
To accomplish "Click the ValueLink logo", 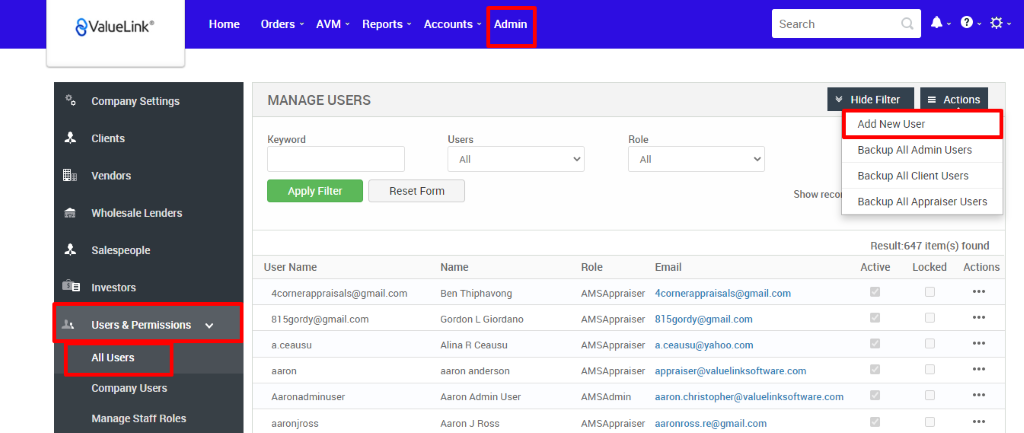I will click(x=115, y=27).
